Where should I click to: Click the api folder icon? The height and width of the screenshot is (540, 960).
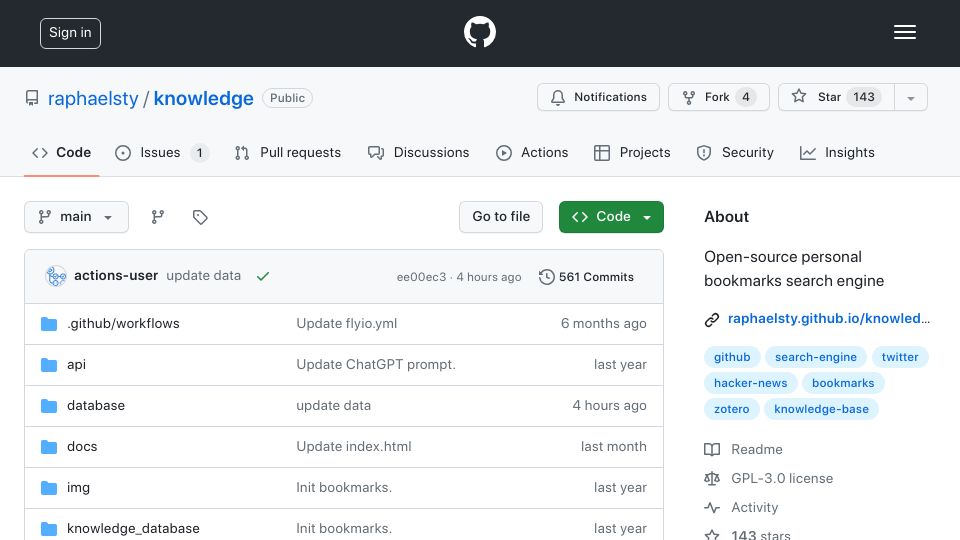49,364
